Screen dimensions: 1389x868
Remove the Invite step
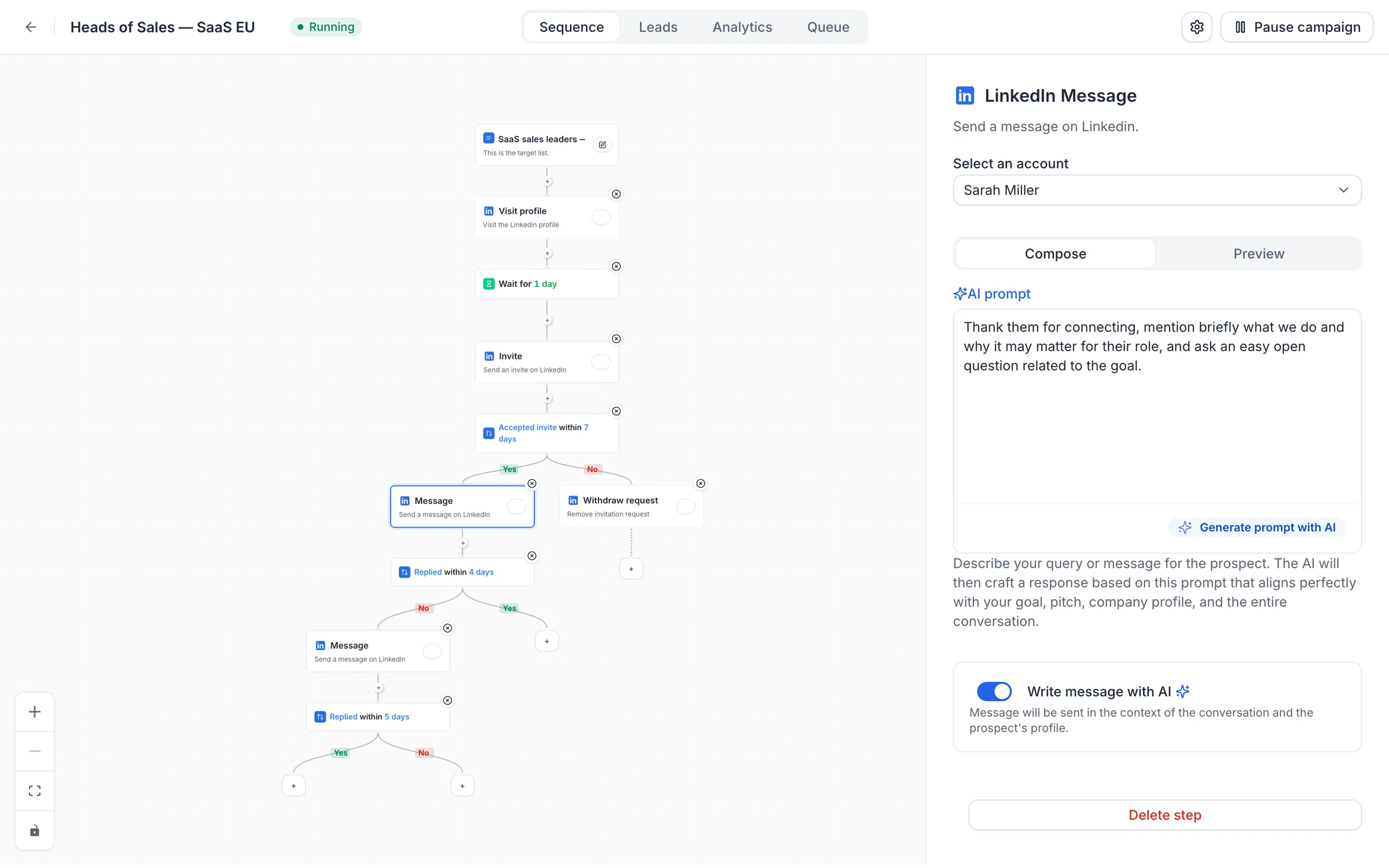click(x=616, y=339)
